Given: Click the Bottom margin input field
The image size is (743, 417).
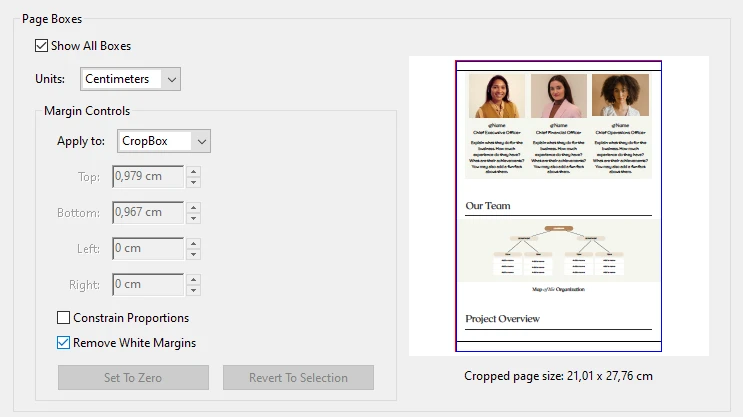Looking at the screenshot, I should [148, 212].
